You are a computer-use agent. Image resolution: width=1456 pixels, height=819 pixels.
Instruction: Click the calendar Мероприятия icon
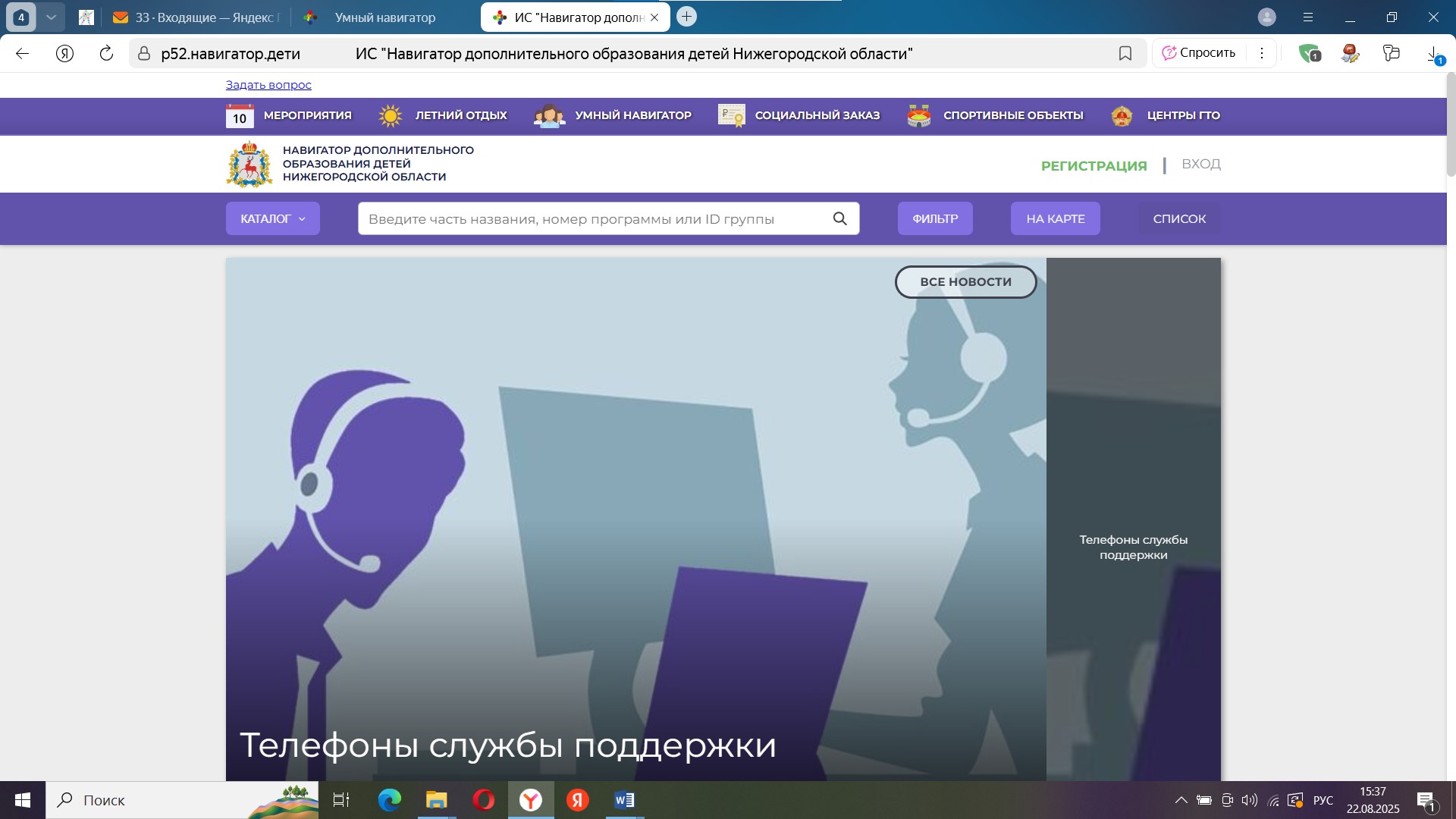tap(240, 115)
